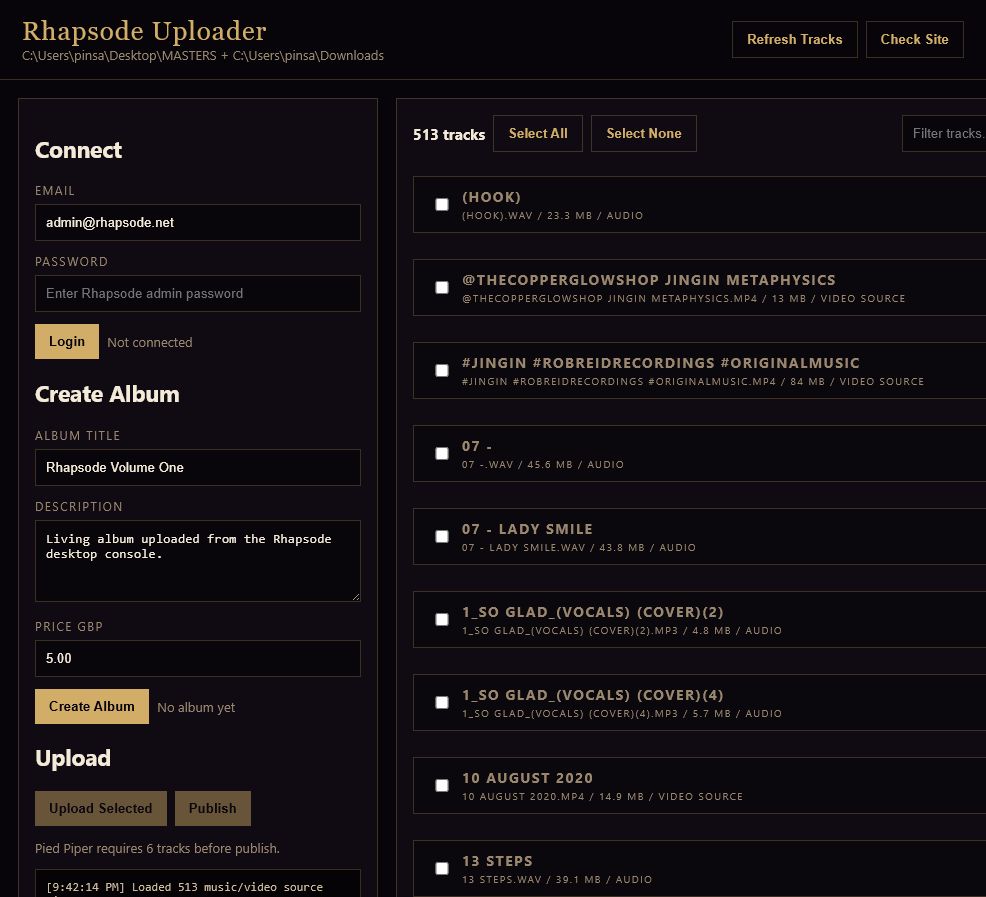Click the 'Create Album' section heading
Screen dimensions: 986x897
tap(107, 394)
